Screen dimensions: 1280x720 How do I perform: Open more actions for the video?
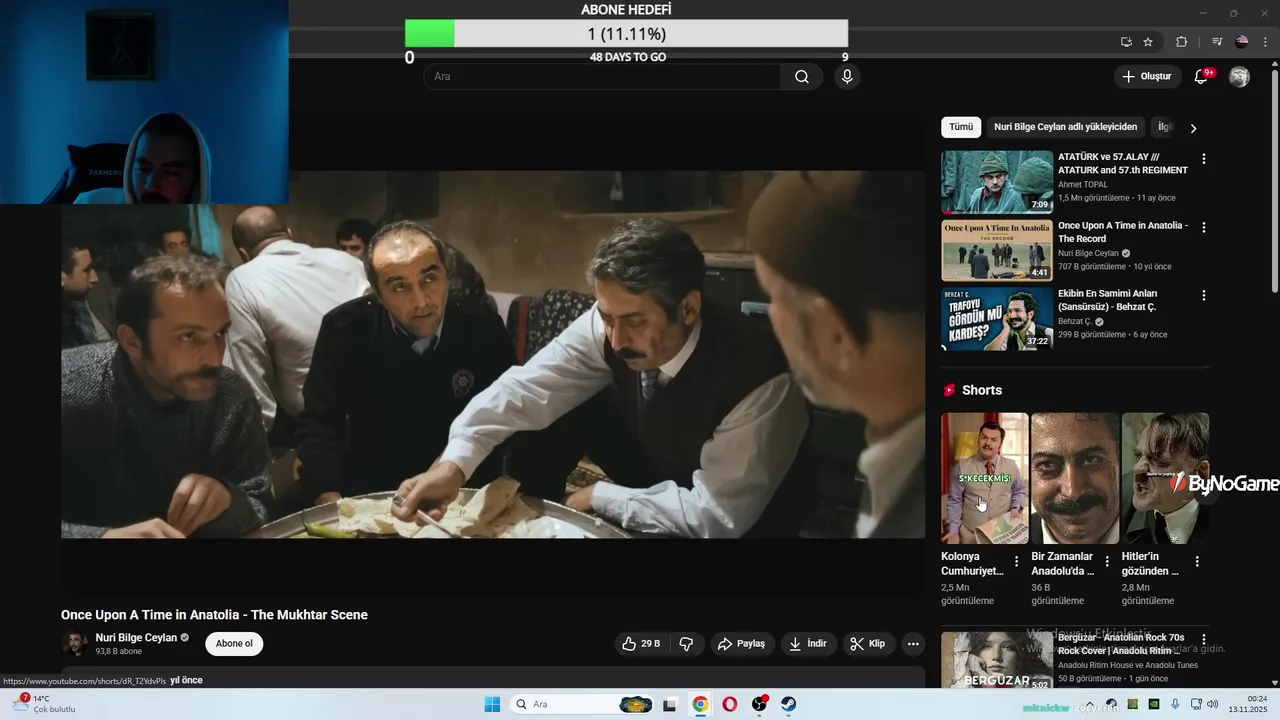tap(913, 644)
